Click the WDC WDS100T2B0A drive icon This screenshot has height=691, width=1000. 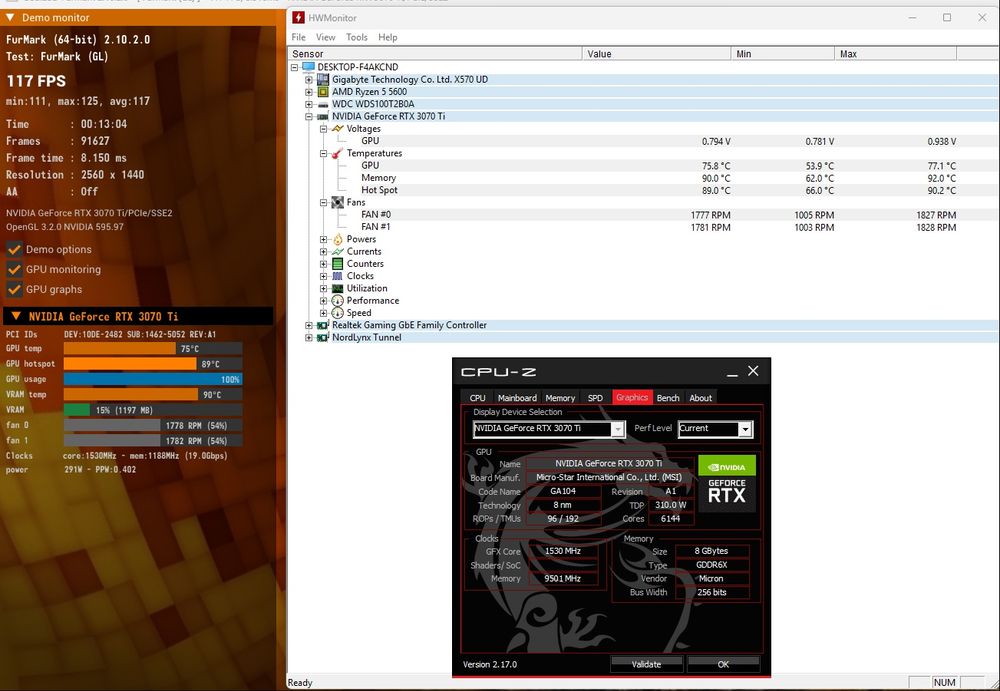pos(323,104)
